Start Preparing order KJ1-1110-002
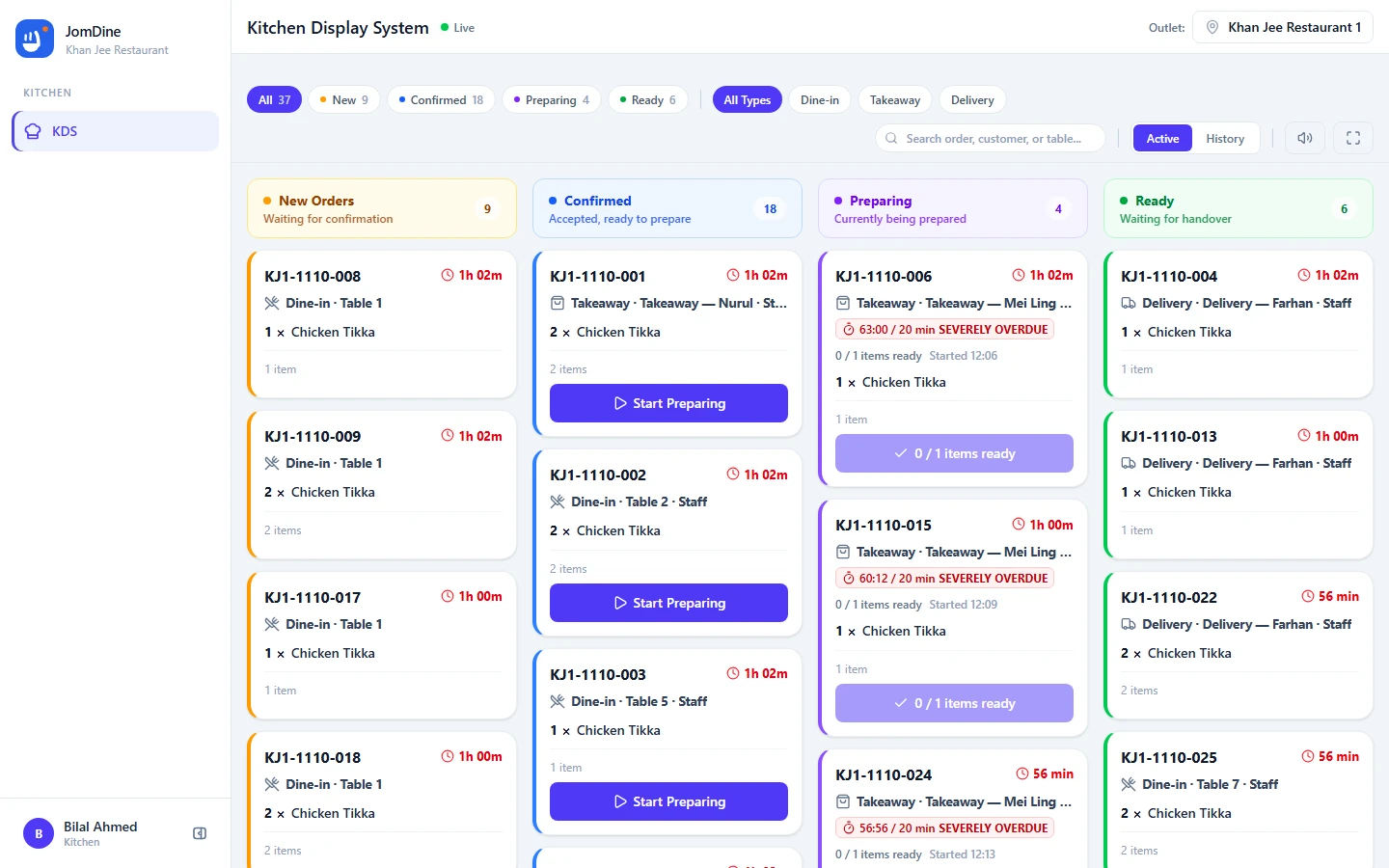This screenshot has height=868, width=1389. [668, 603]
